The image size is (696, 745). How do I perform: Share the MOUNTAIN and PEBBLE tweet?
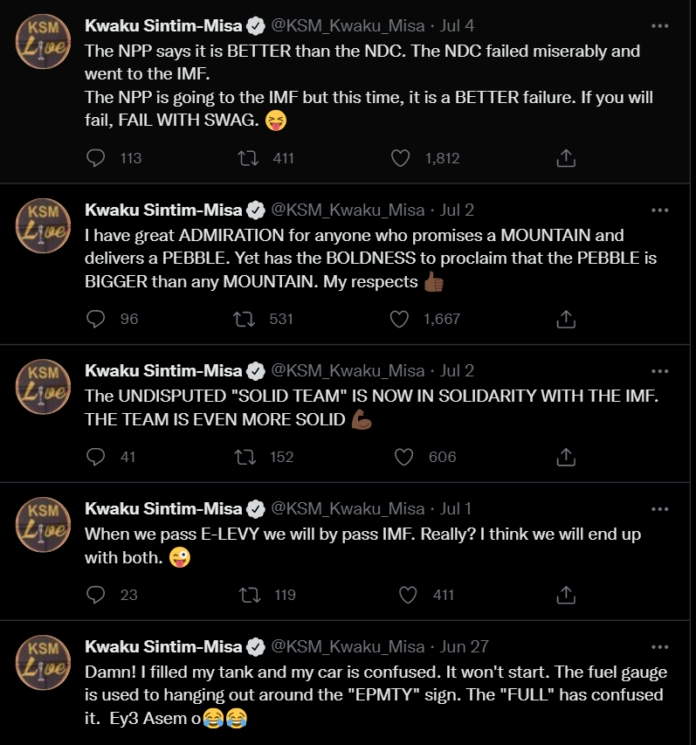pos(565,319)
